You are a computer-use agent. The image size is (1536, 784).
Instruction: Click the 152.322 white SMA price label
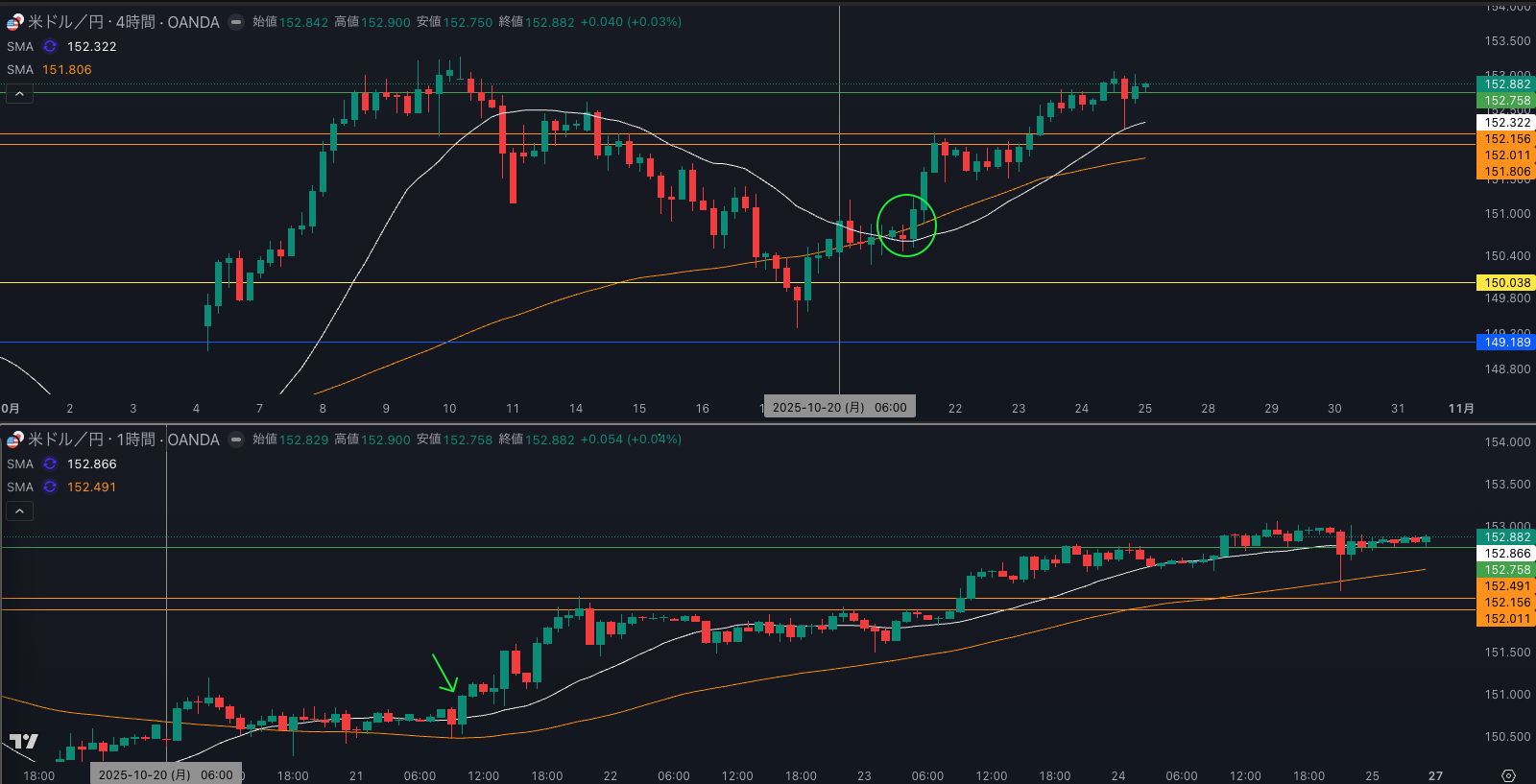pyautogui.click(x=1506, y=123)
